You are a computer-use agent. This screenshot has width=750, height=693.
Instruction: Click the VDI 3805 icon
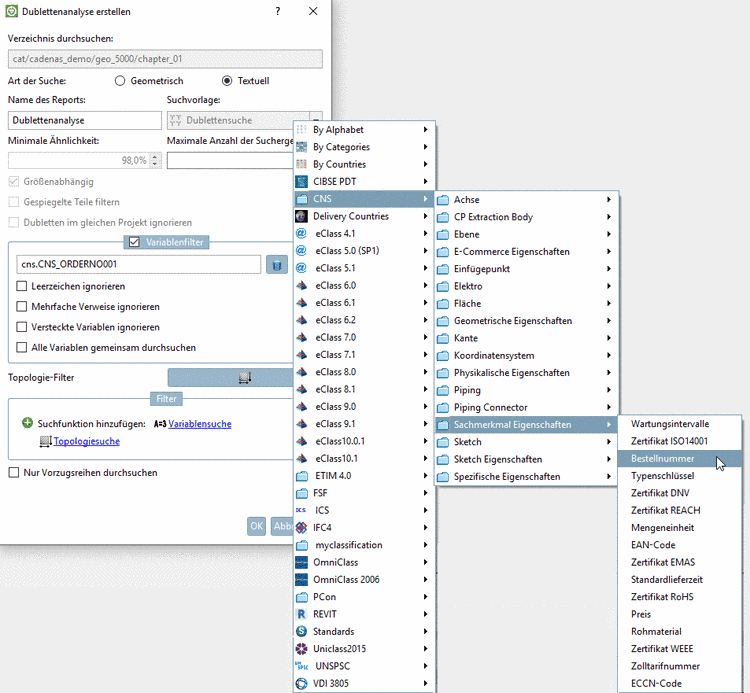[301, 683]
